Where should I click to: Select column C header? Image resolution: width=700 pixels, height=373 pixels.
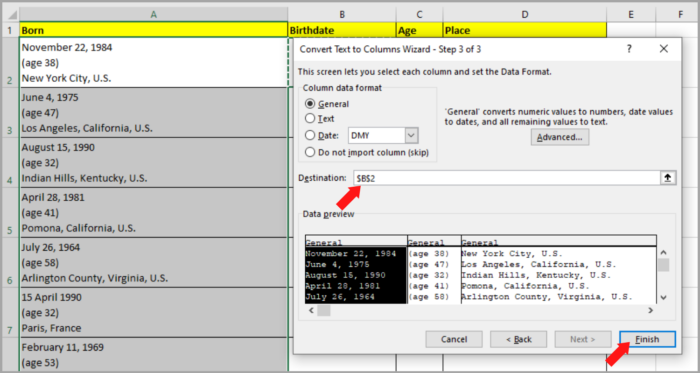pyautogui.click(x=419, y=14)
